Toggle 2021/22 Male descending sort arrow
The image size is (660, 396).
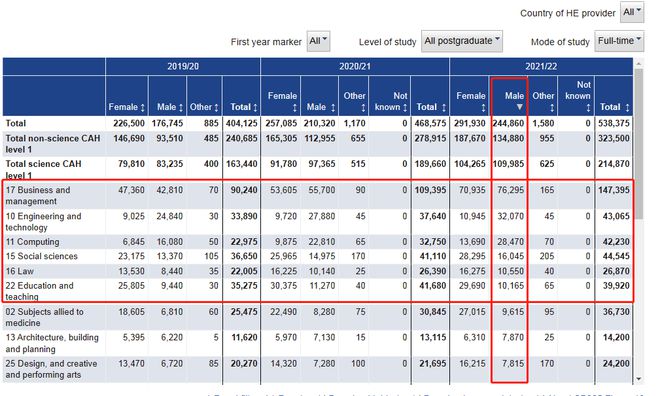pos(520,107)
